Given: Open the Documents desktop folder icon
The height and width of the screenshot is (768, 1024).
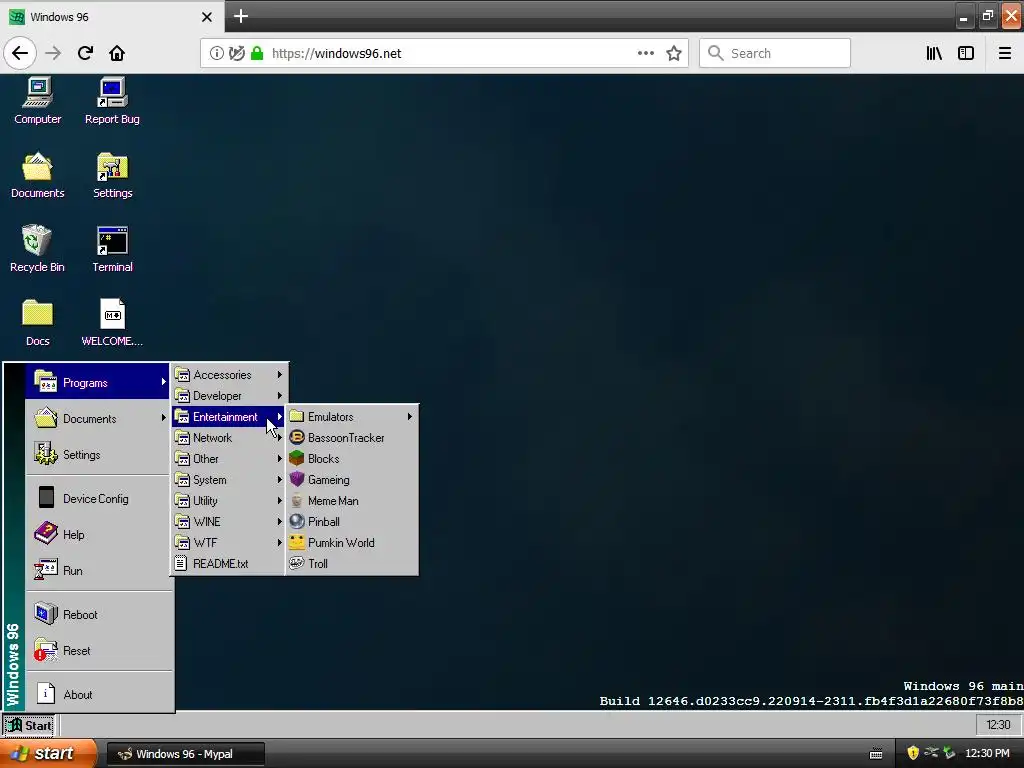Looking at the screenshot, I should point(37,175).
